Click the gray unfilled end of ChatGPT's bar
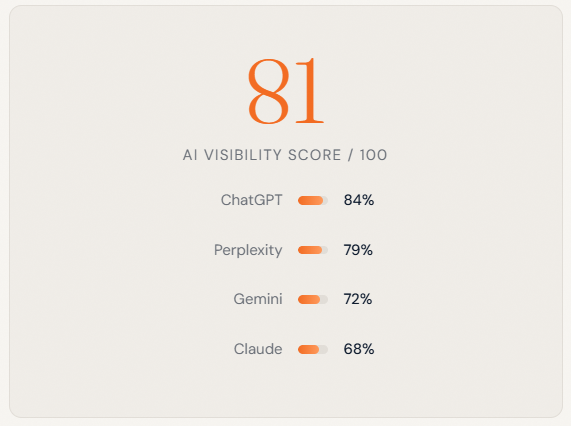 pyautogui.click(x=326, y=201)
